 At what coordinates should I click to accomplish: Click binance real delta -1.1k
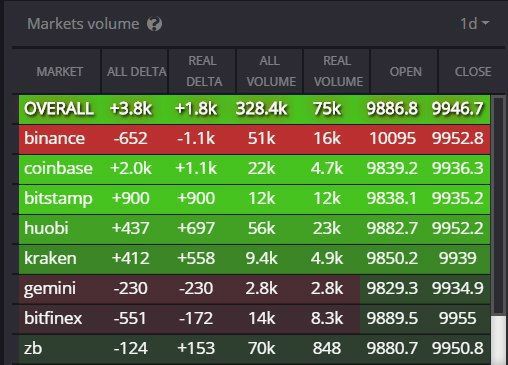(x=196, y=138)
